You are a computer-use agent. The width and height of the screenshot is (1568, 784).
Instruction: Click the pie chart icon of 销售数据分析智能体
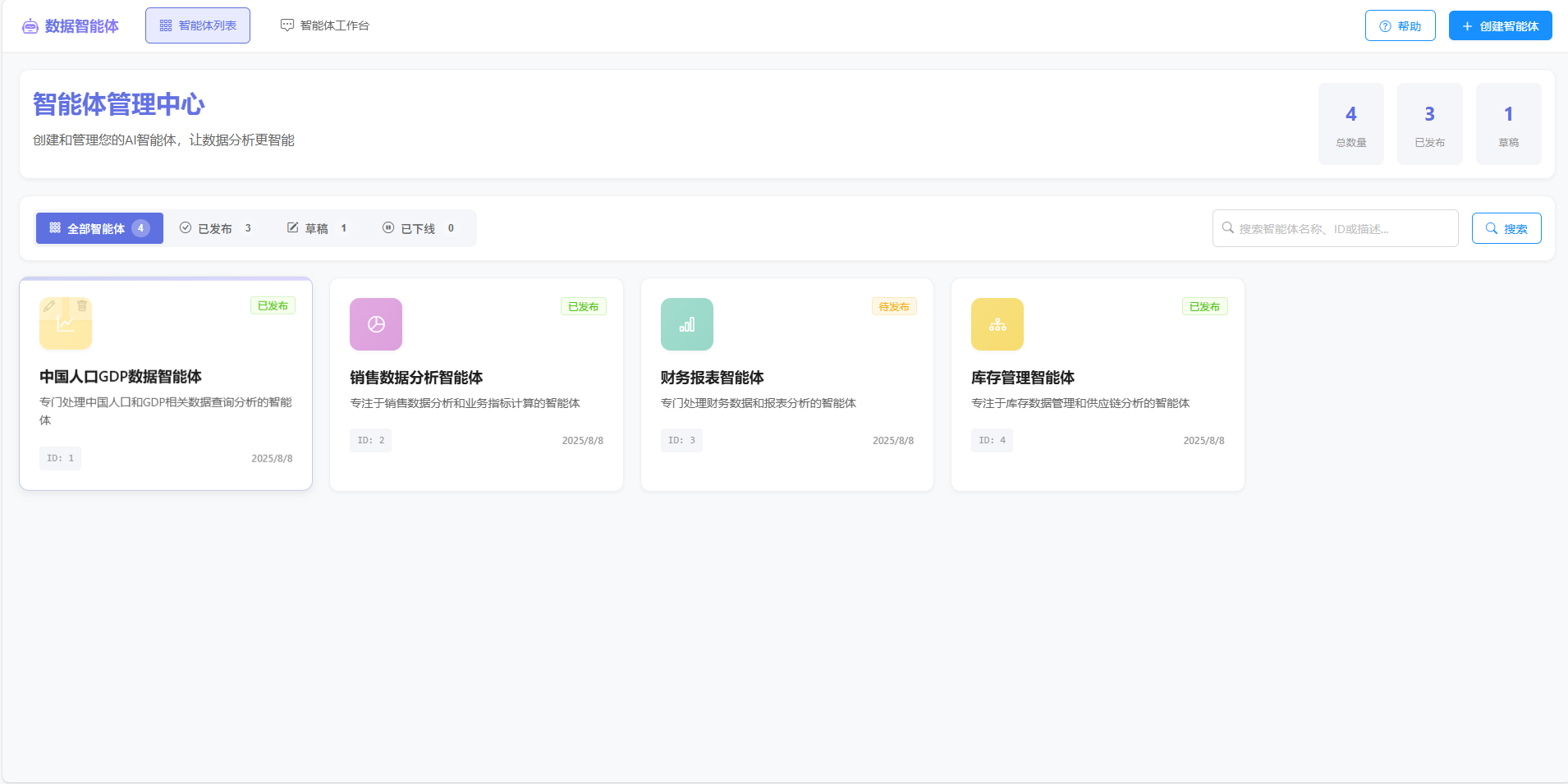[x=376, y=324]
